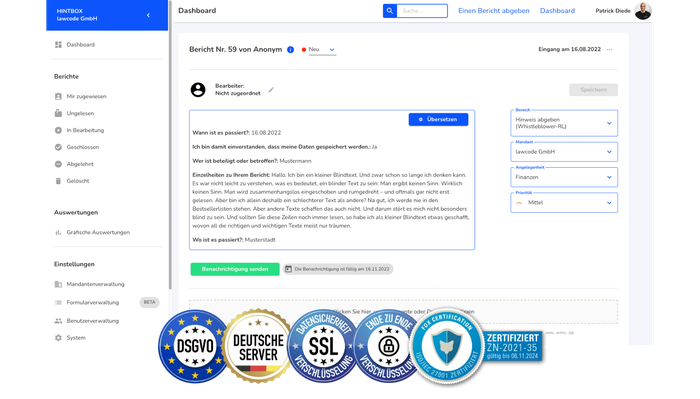The width and height of the screenshot is (700, 399).
Task: Open the Bereich dropdown
Action: click(564, 123)
